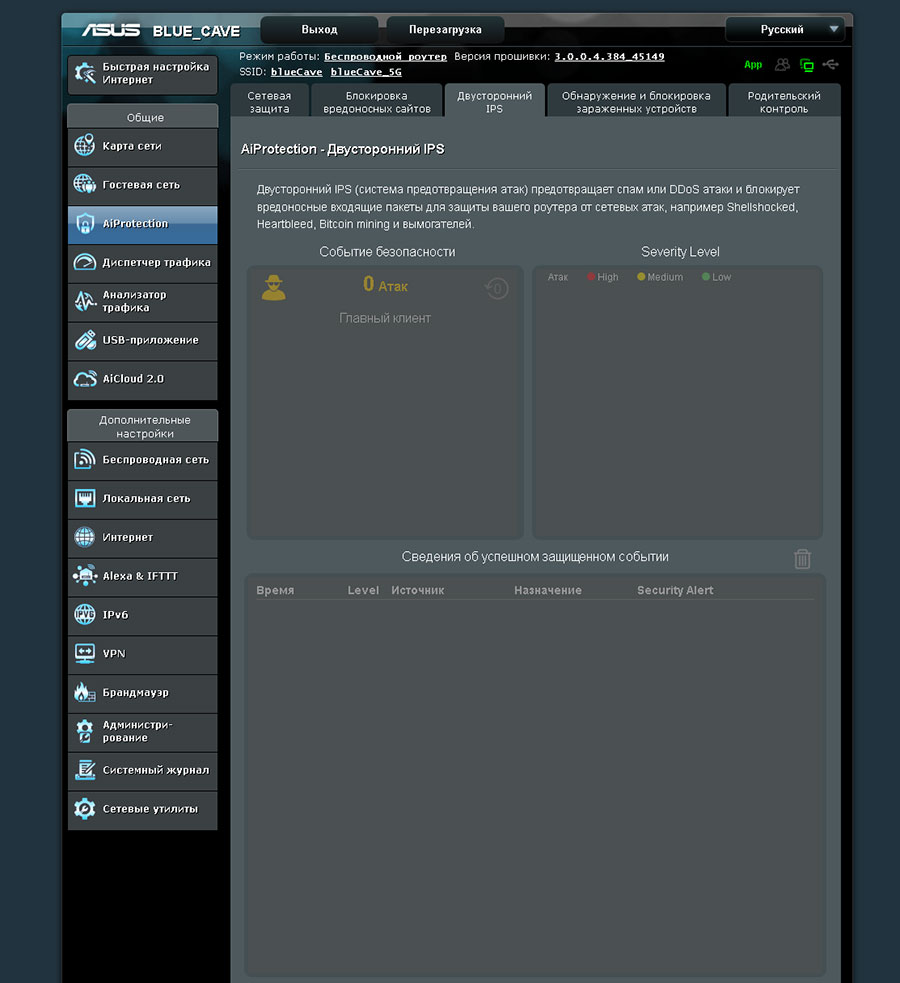900x983 pixels.
Task: Click the Время column header
Action: [x=275, y=591]
